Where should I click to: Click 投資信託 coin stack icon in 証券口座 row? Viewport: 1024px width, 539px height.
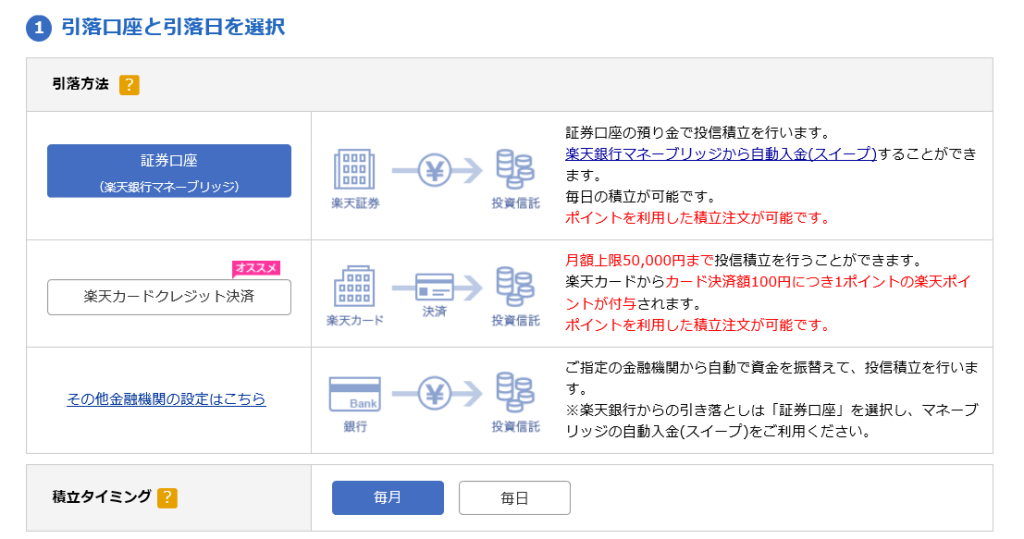click(515, 170)
